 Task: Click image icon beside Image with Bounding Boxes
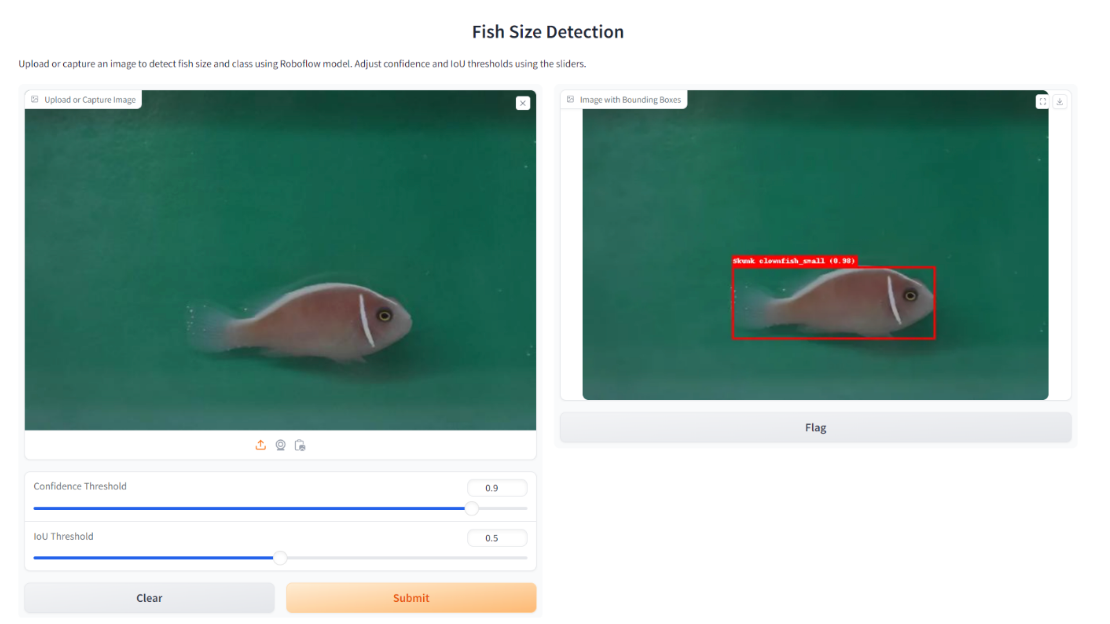[570, 100]
